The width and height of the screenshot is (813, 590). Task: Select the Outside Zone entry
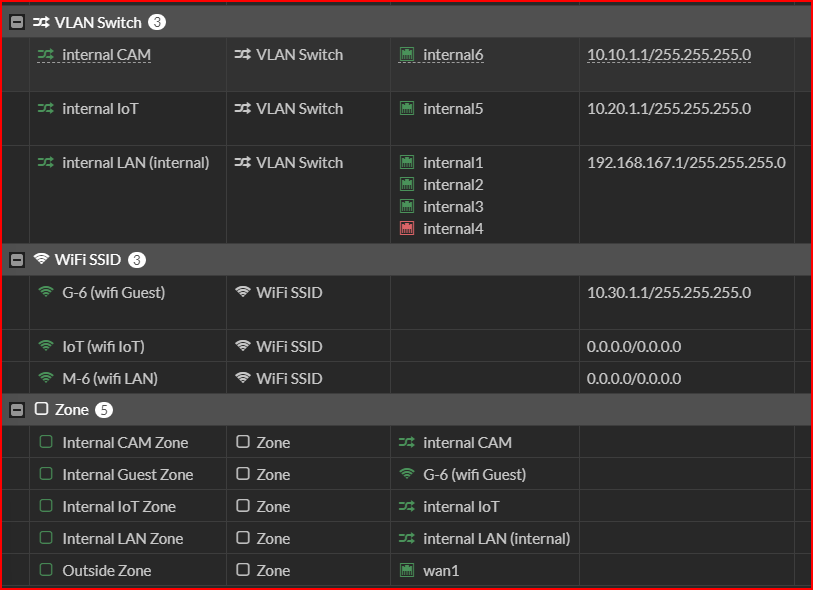pos(106,571)
